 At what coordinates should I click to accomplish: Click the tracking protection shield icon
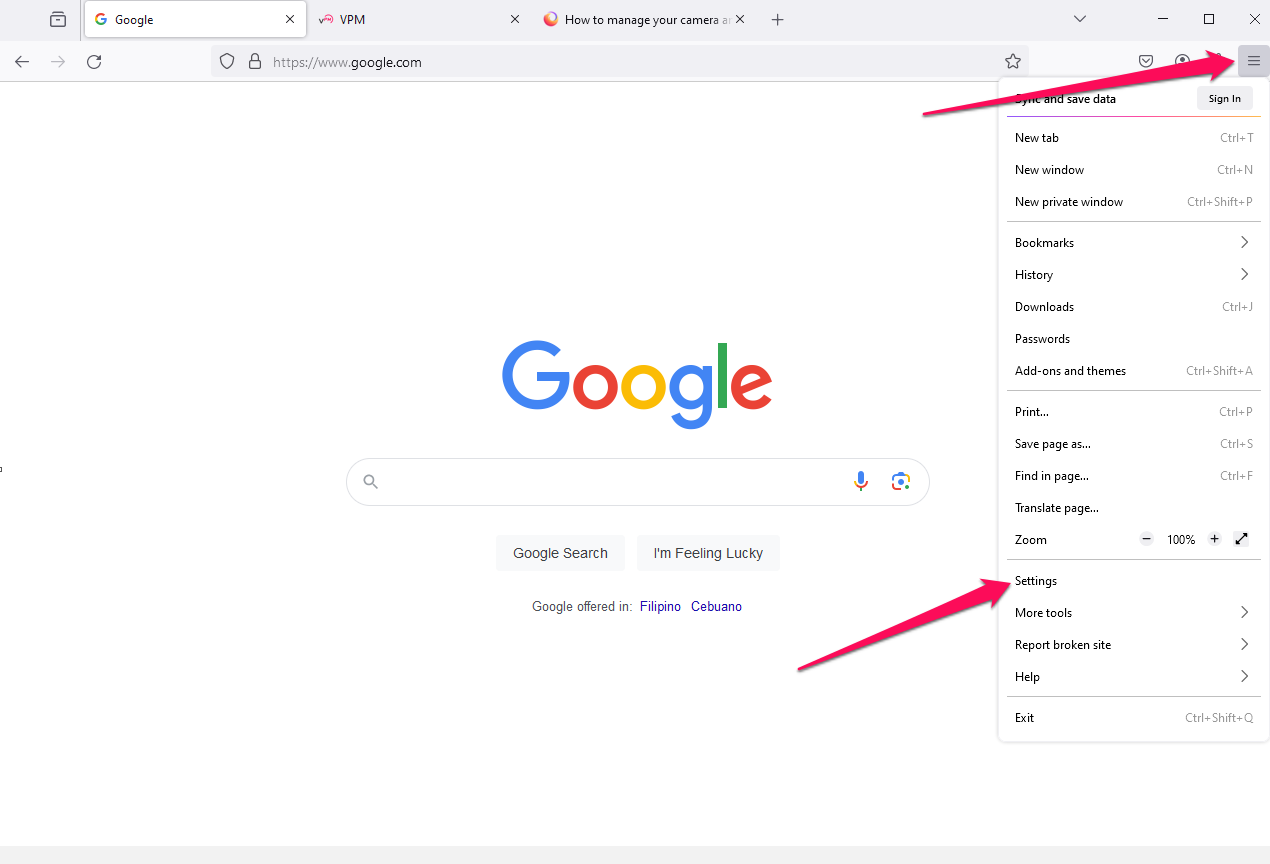(227, 61)
